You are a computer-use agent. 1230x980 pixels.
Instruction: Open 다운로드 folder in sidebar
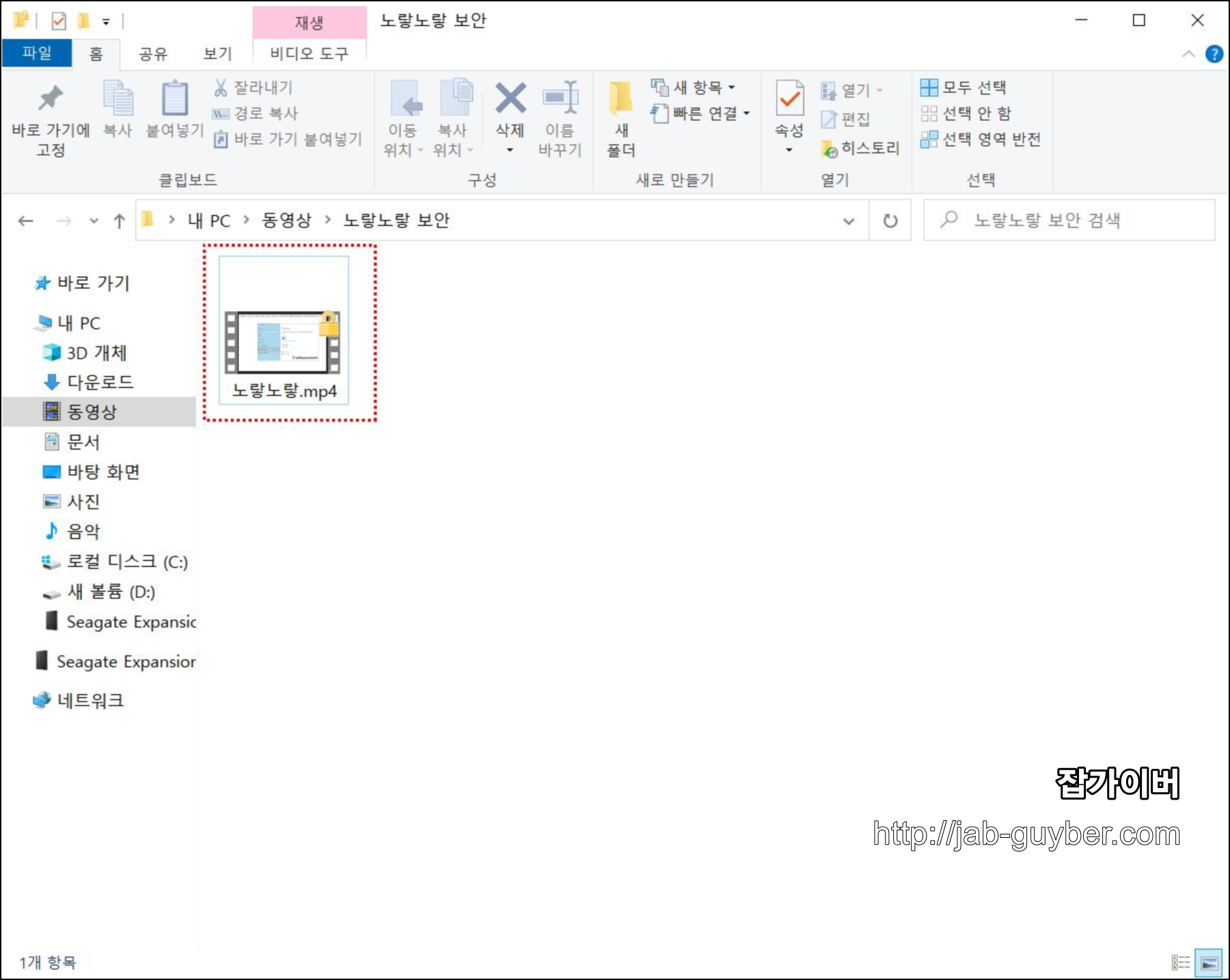(x=89, y=382)
